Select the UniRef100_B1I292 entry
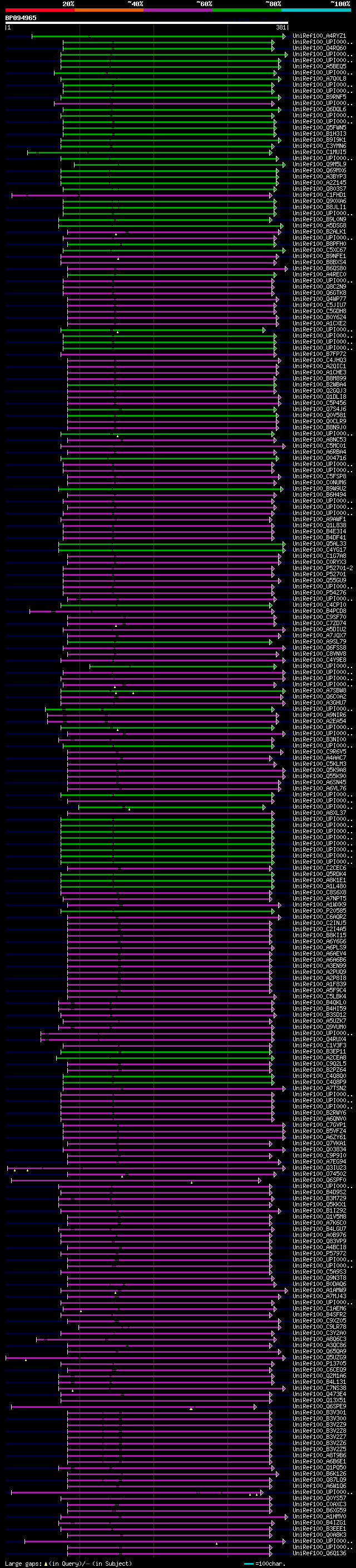The width and height of the screenshot is (356, 1568). [319, 1210]
